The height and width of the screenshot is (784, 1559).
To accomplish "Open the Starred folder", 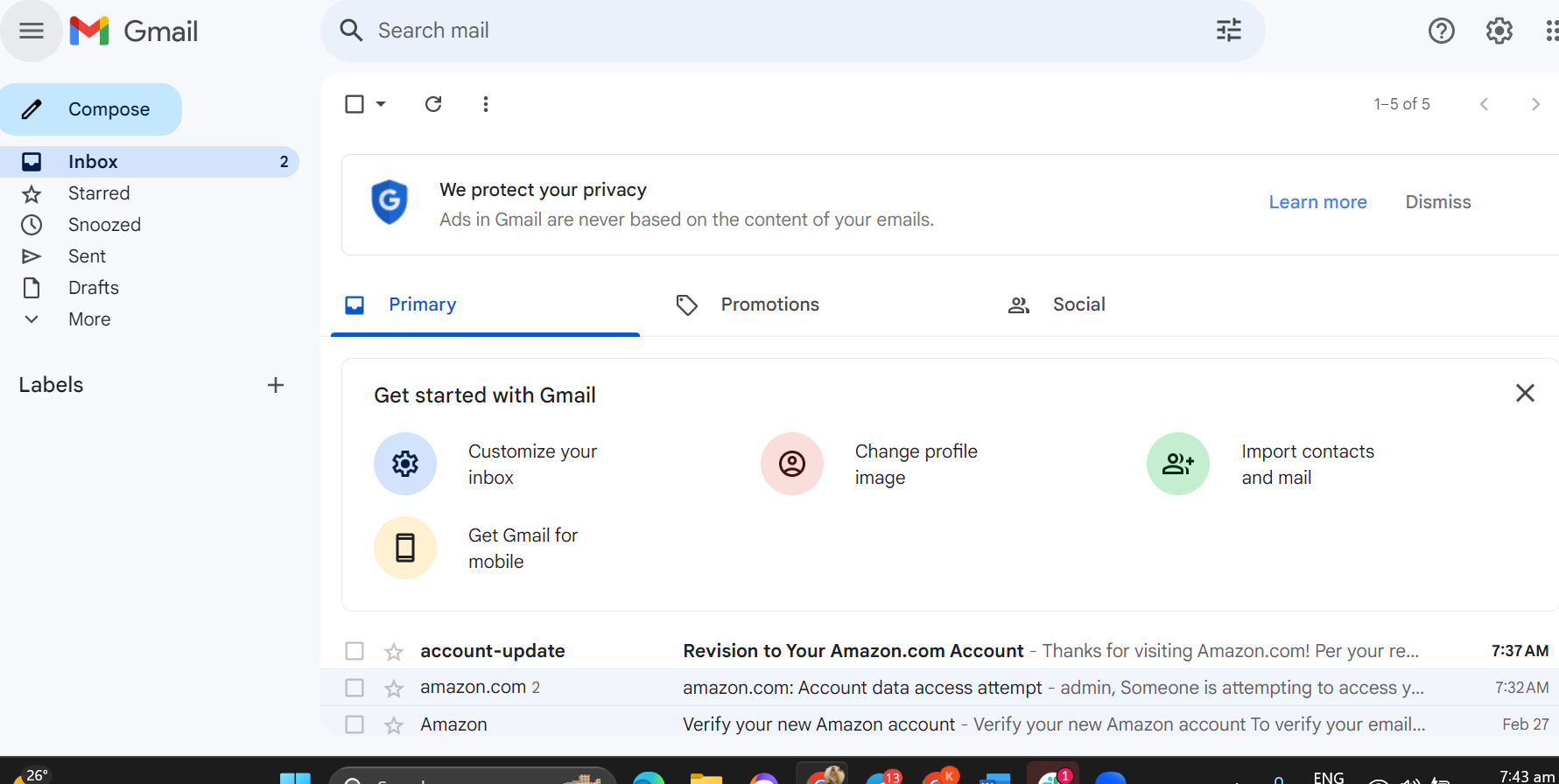I will 149,193.
